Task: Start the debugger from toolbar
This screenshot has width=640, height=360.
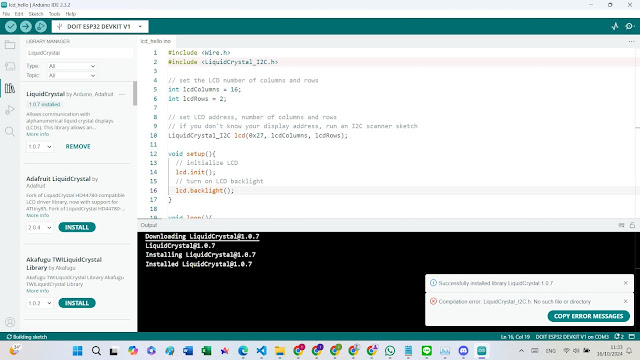Action: [40, 27]
